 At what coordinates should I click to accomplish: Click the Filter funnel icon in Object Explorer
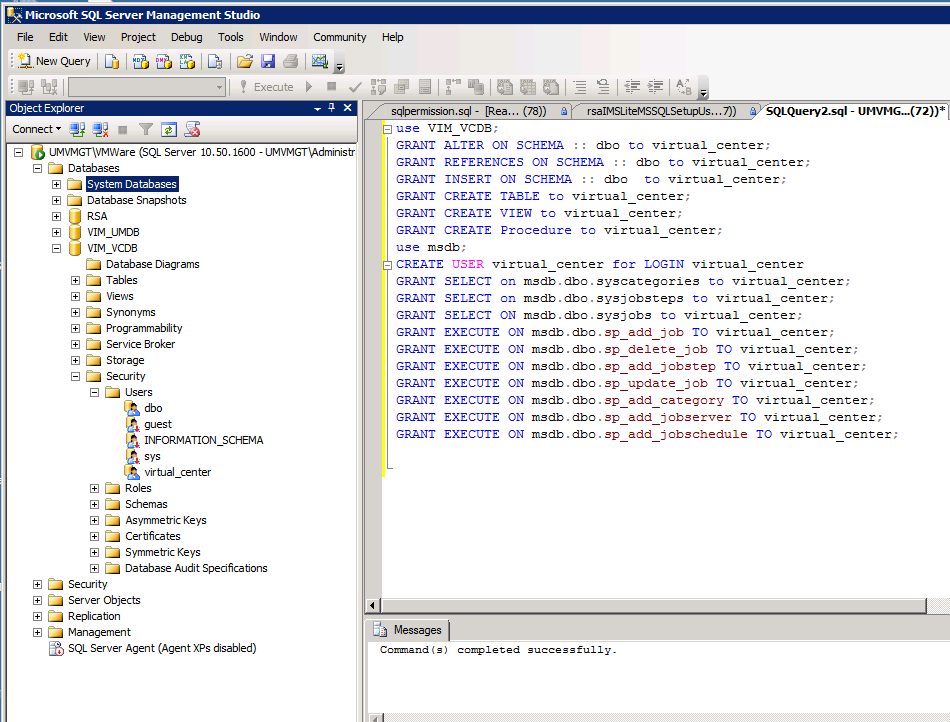[x=146, y=129]
